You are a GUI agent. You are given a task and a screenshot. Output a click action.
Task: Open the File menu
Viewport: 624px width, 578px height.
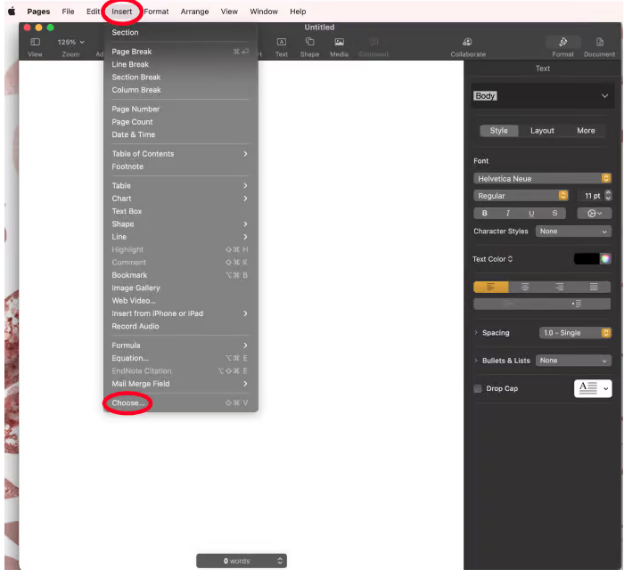coord(68,12)
